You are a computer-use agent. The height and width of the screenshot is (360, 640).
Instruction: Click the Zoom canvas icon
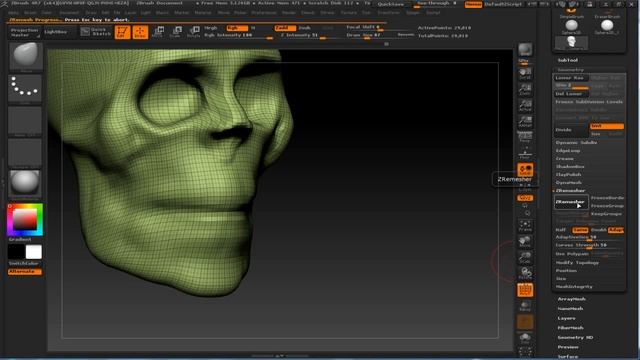click(x=525, y=90)
